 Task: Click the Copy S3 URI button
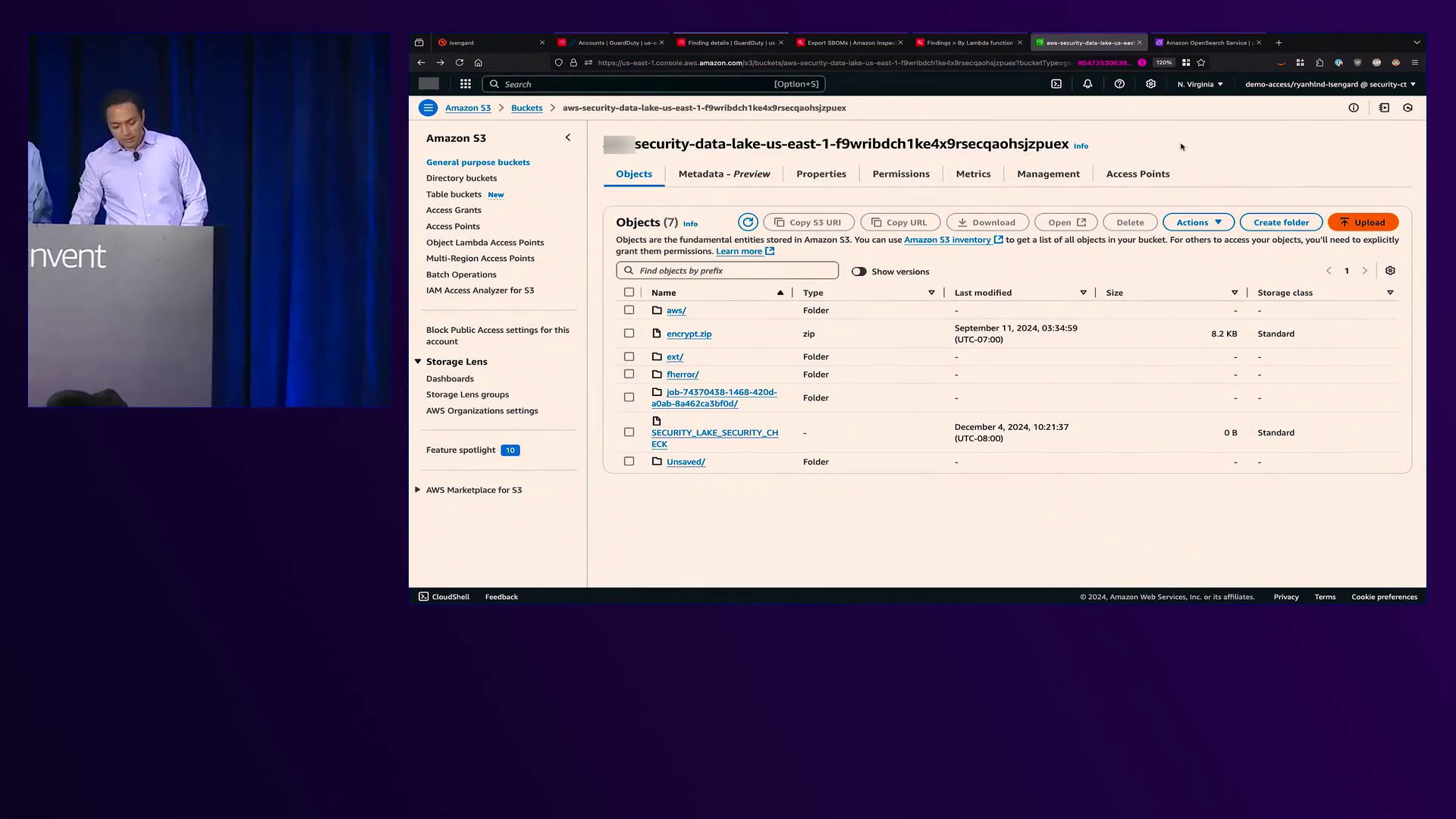click(x=808, y=222)
